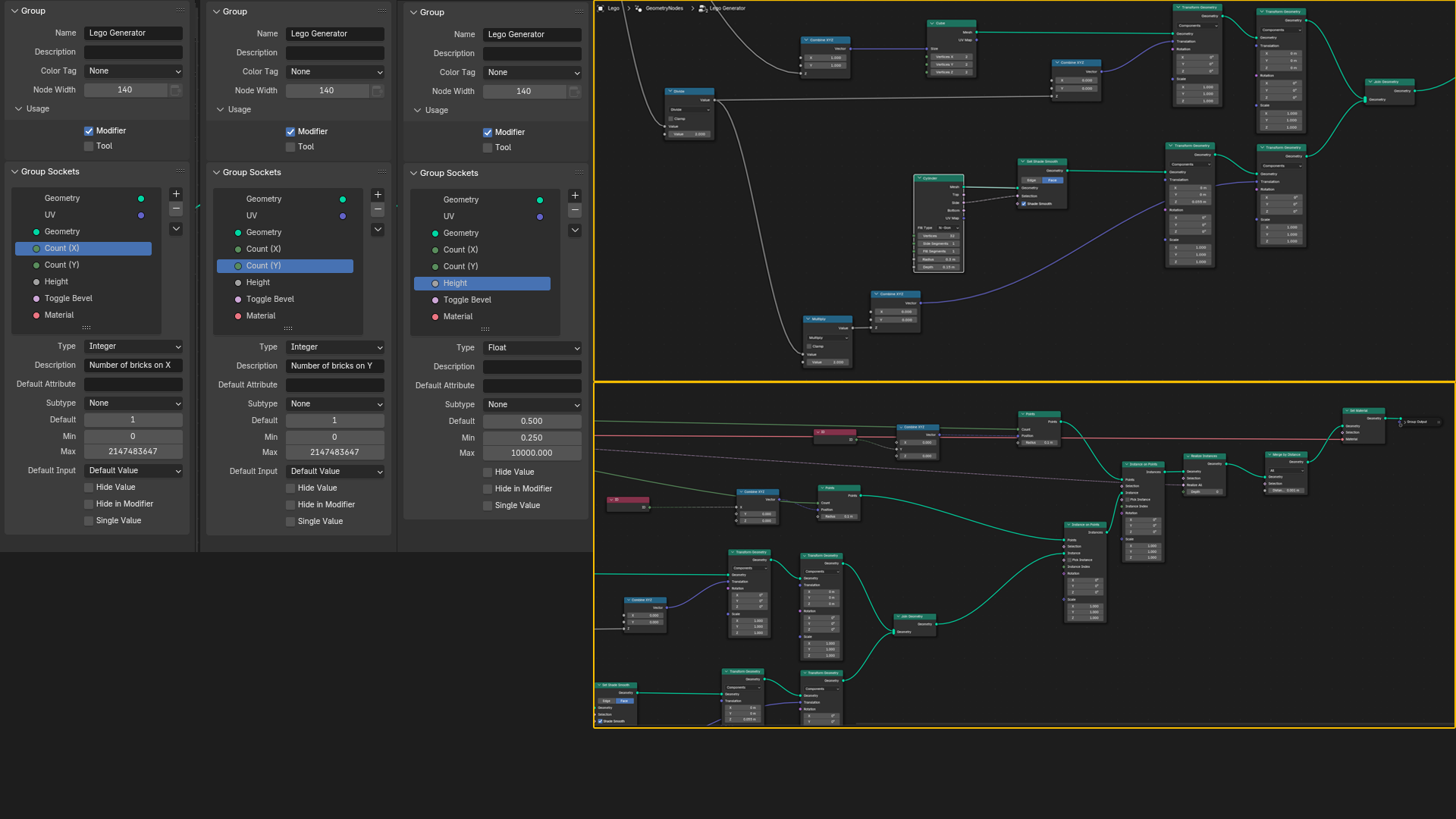Select Edge domain on upper Set Shade Smooth node
Image resolution: width=1456 pixels, height=819 pixels.
pyautogui.click(x=1031, y=180)
